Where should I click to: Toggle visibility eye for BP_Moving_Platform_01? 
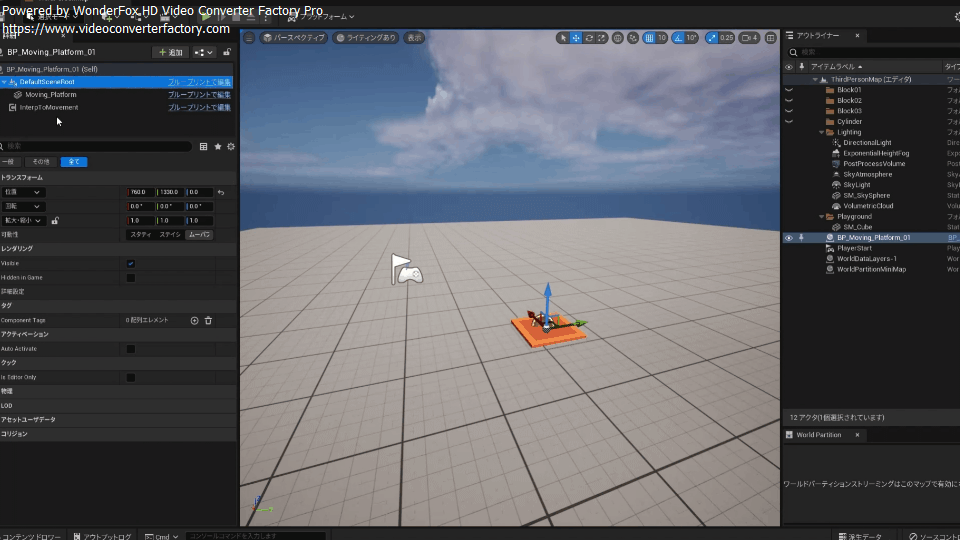point(788,238)
